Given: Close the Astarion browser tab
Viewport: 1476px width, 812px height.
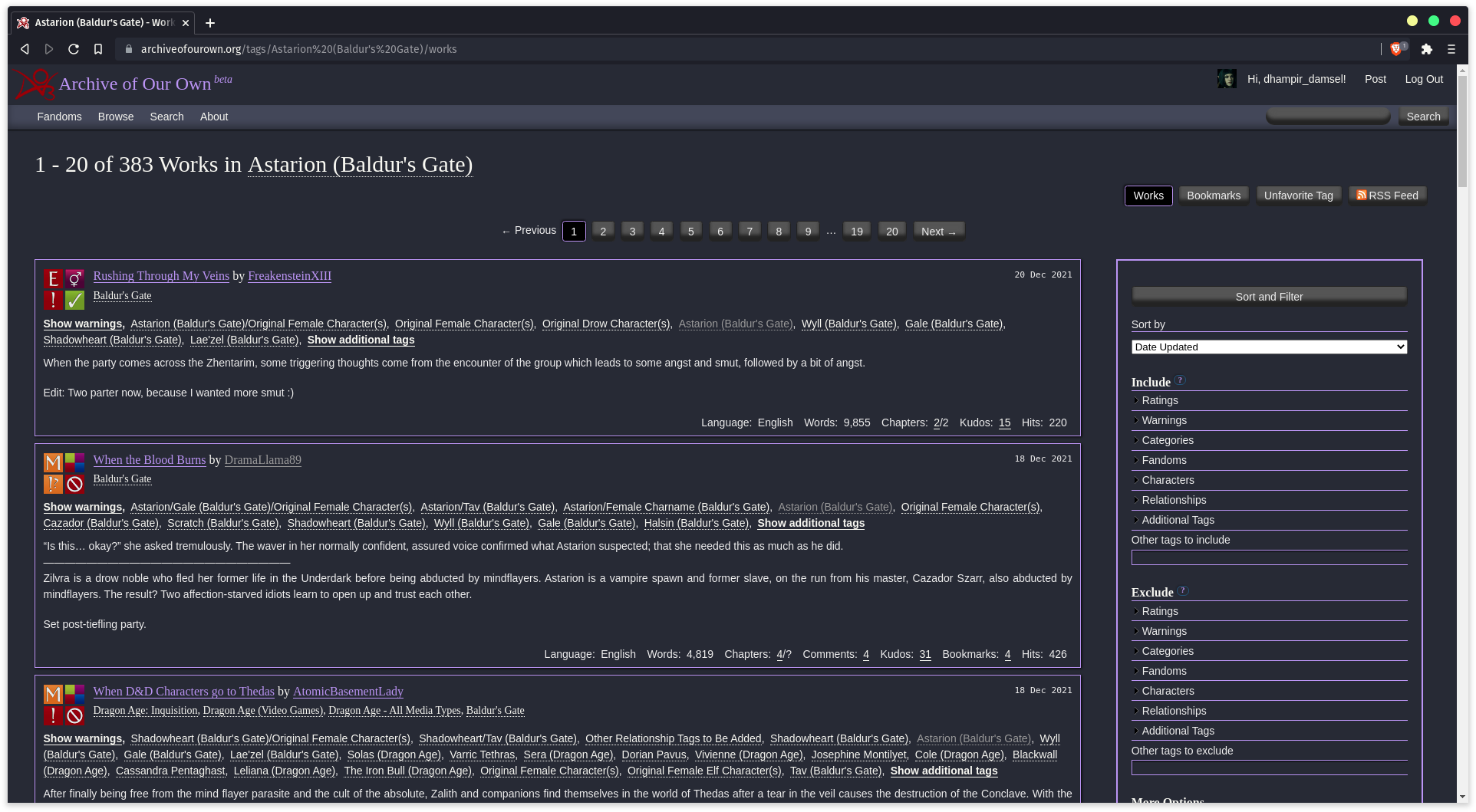Looking at the screenshot, I should point(186,23).
